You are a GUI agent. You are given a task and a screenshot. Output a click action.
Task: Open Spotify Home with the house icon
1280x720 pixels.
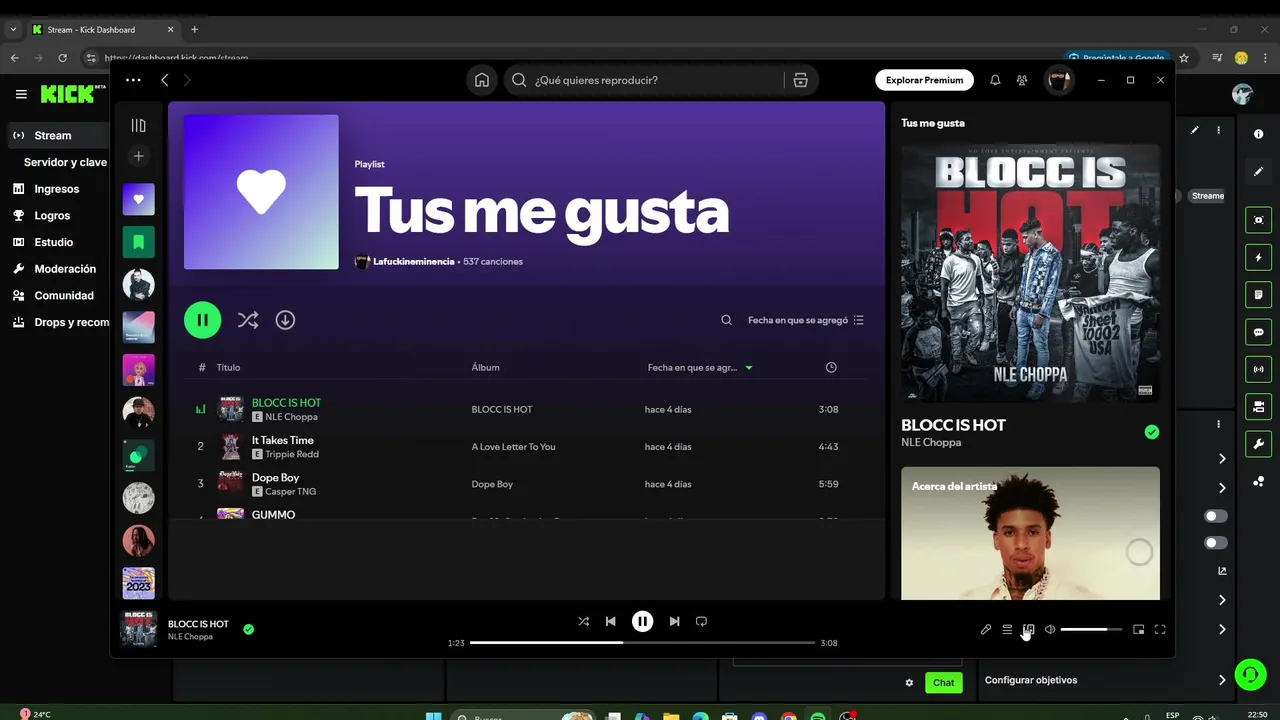482,80
